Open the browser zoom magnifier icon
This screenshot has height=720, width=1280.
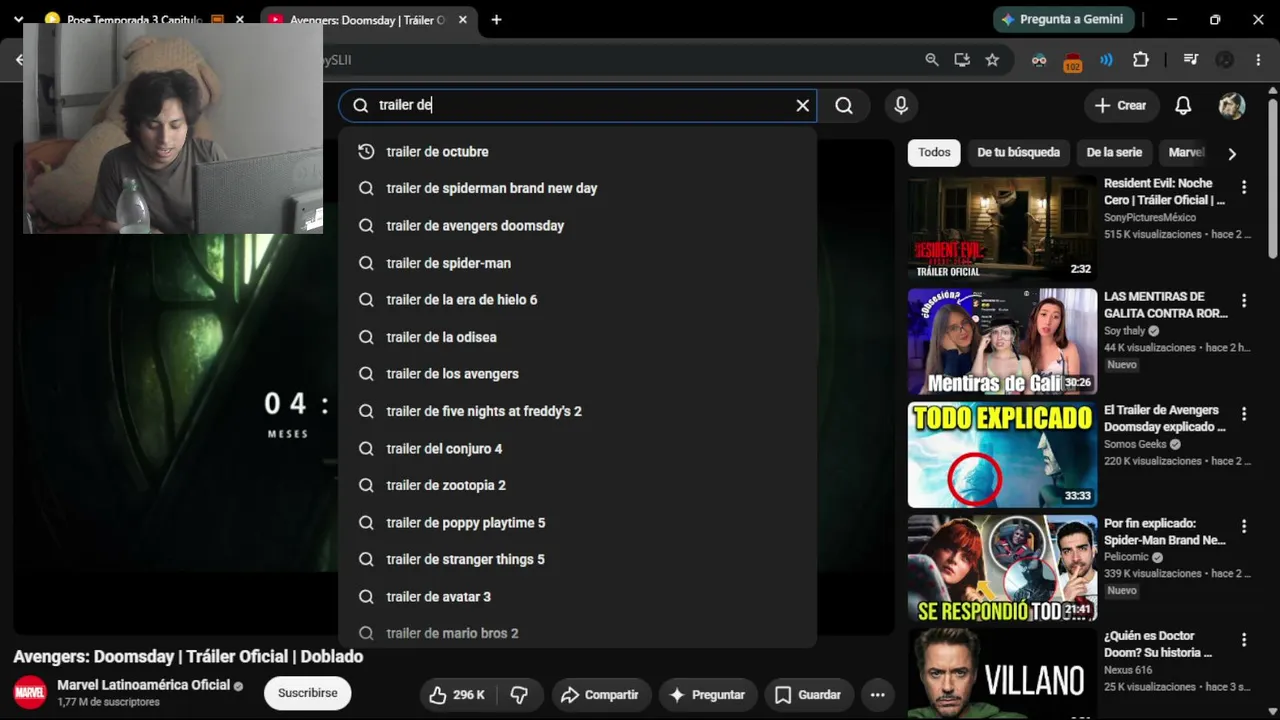point(932,60)
